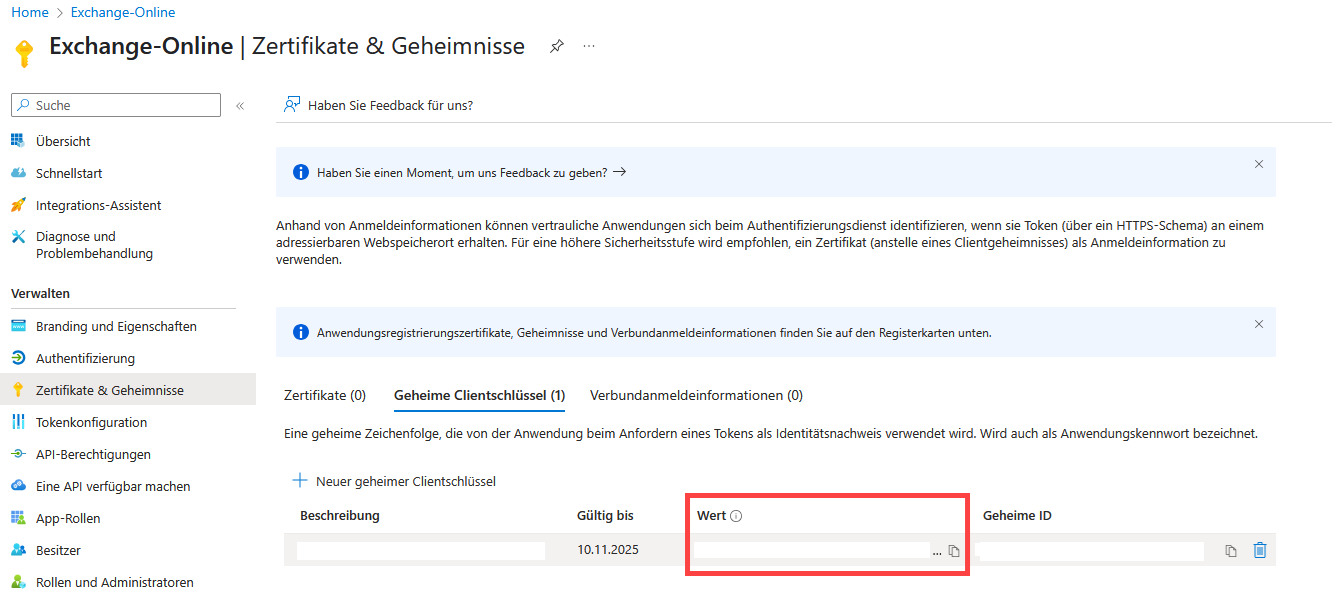1332x598 pixels.
Task: Click the Wert info icon
Action: [x=736, y=516]
